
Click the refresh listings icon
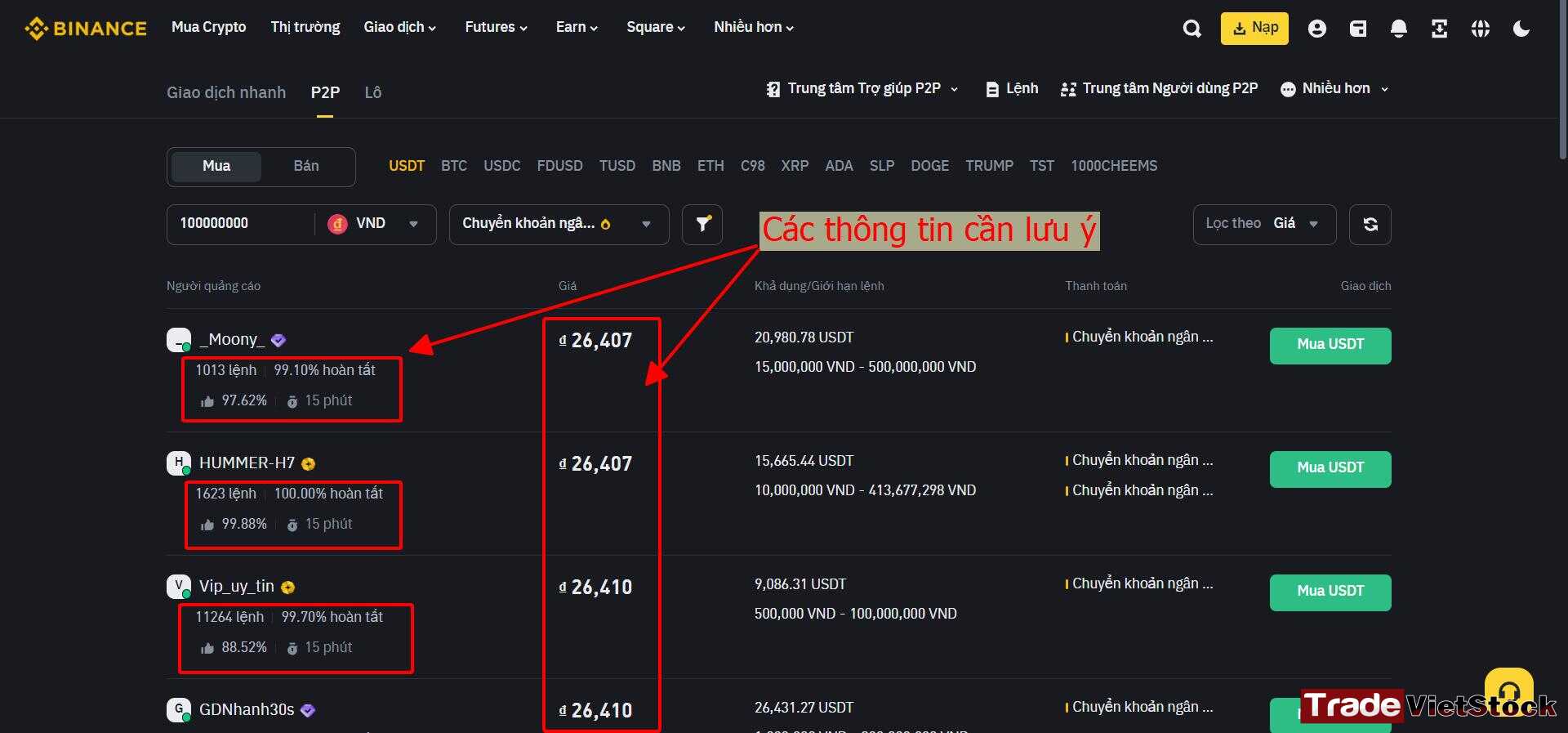click(1370, 224)
